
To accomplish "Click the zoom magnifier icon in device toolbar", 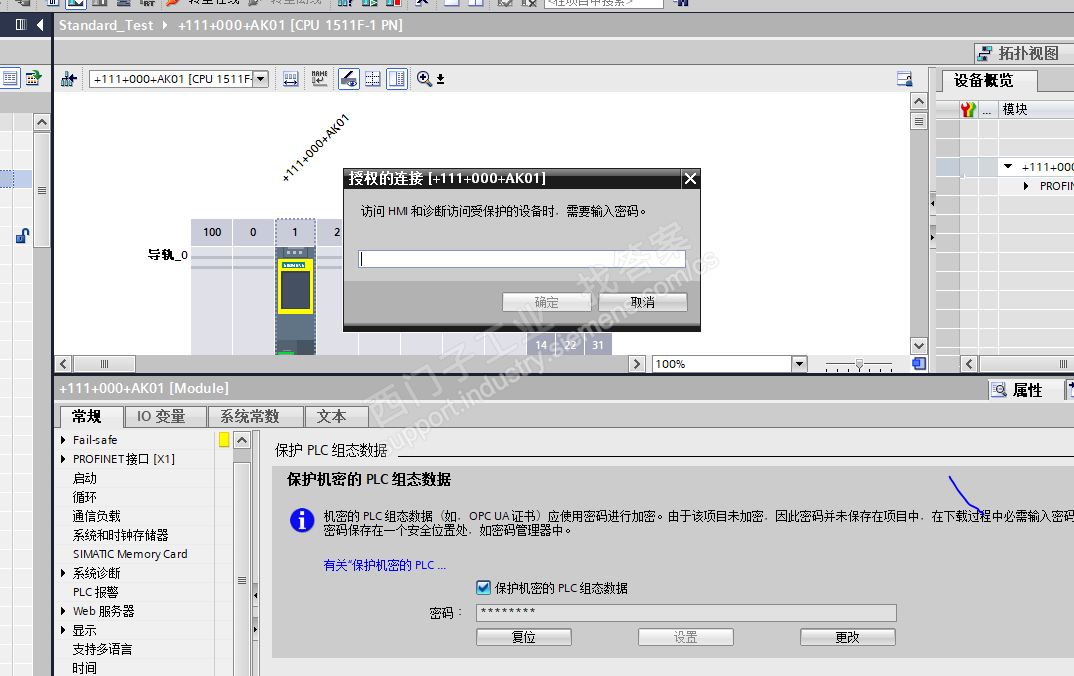I will 424,79.
